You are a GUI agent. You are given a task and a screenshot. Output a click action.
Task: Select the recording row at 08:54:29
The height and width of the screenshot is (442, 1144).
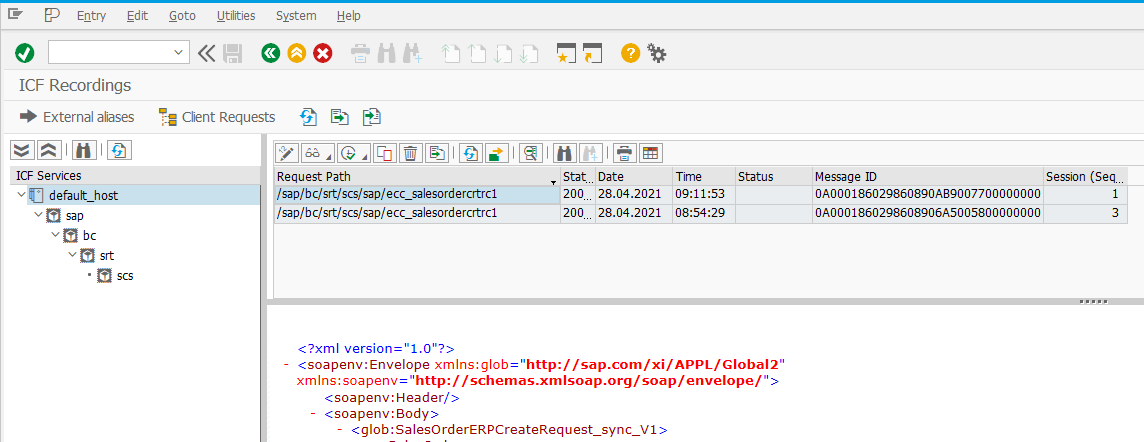pos(416,213)
